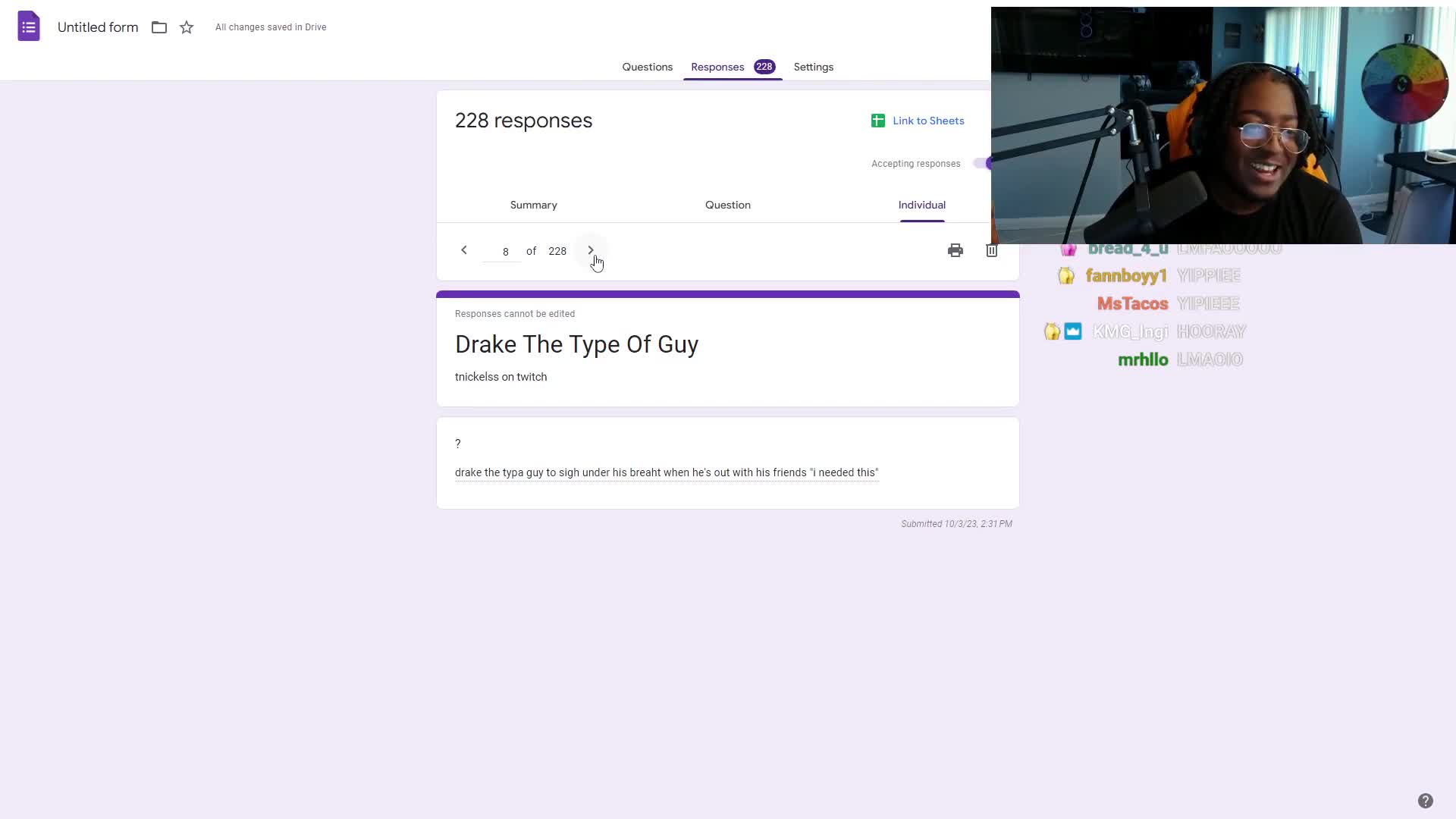Open the Google Forms home icon
Image resolution: width=1456 pixels, height=819 pixels.
click(29, 27)
